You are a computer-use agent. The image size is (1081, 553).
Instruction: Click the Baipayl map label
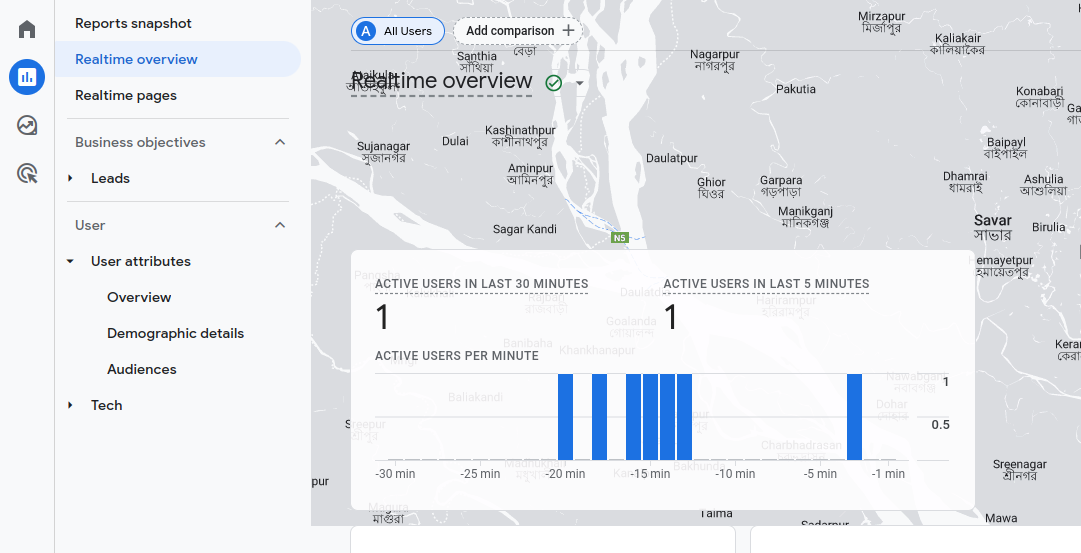pyautogui.click(x=1006, y=148)
